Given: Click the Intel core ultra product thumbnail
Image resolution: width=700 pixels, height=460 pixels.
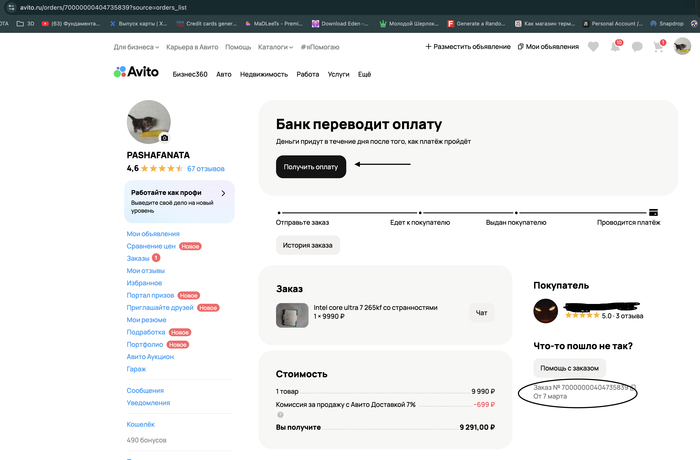Looking at the screenshot, I should pyautogui.click(x=291, y=315).
